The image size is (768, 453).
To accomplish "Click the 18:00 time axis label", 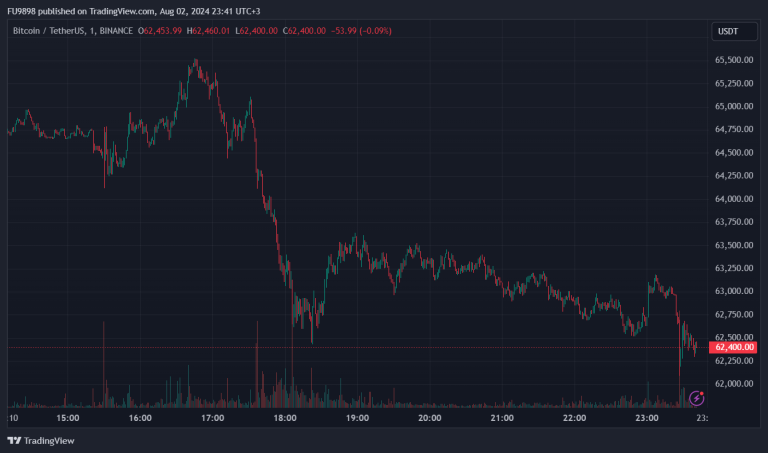I will click(285, 418).
